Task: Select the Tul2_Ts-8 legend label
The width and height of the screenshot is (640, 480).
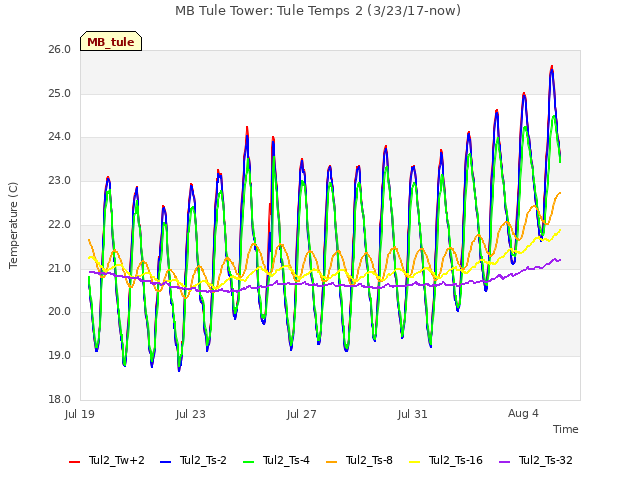Action: point(369,460)
